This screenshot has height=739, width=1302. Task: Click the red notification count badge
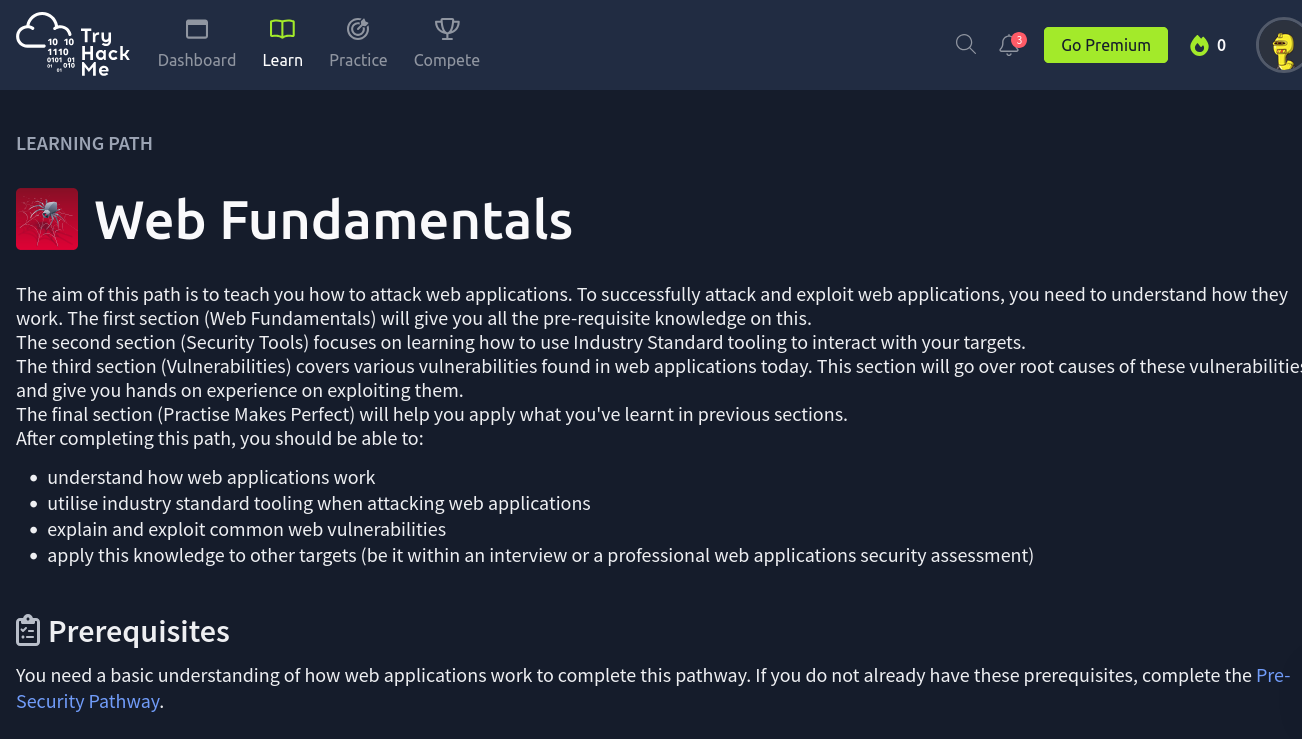(1019, 40)
